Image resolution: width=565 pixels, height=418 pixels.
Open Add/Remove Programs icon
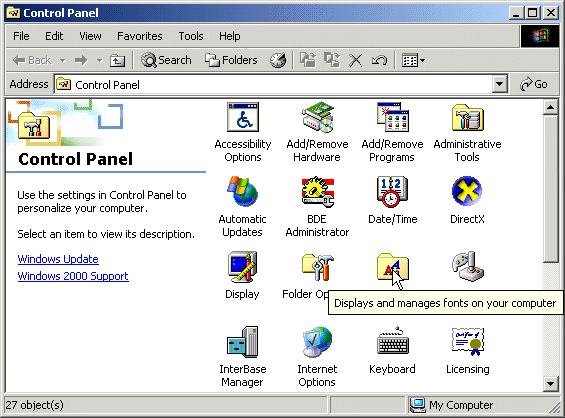[392, 117]
